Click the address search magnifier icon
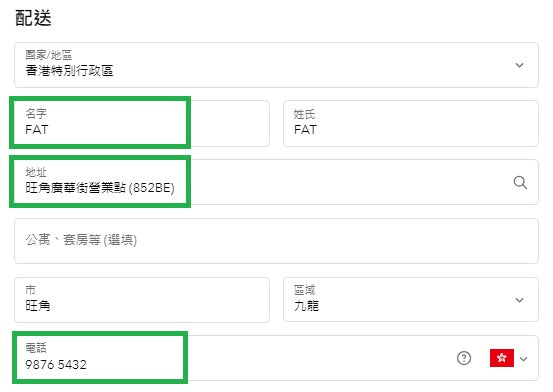Viewport: 553px width, 392px height. [x=520, y=182]
